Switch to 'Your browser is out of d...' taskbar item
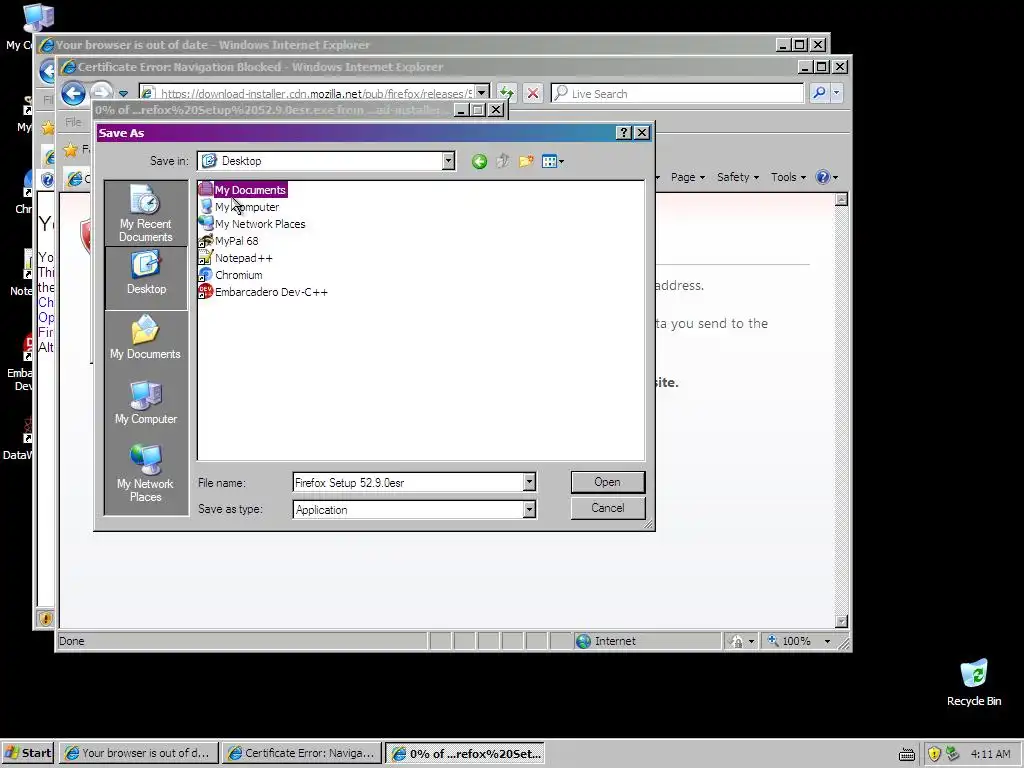The width and height of the screenshot is (1024, 768). point(138,753)
